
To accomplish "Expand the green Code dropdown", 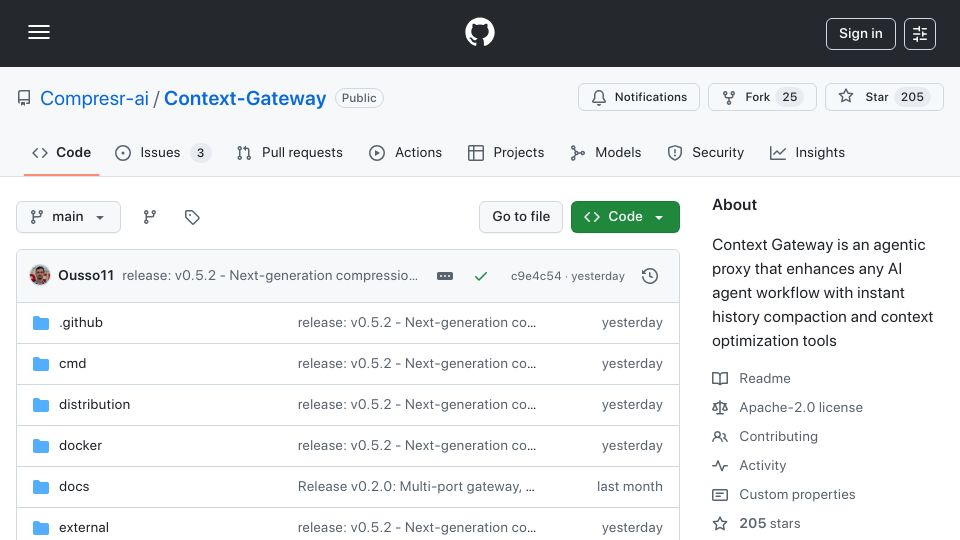I will pyautogui.click(x=625, y=217).
